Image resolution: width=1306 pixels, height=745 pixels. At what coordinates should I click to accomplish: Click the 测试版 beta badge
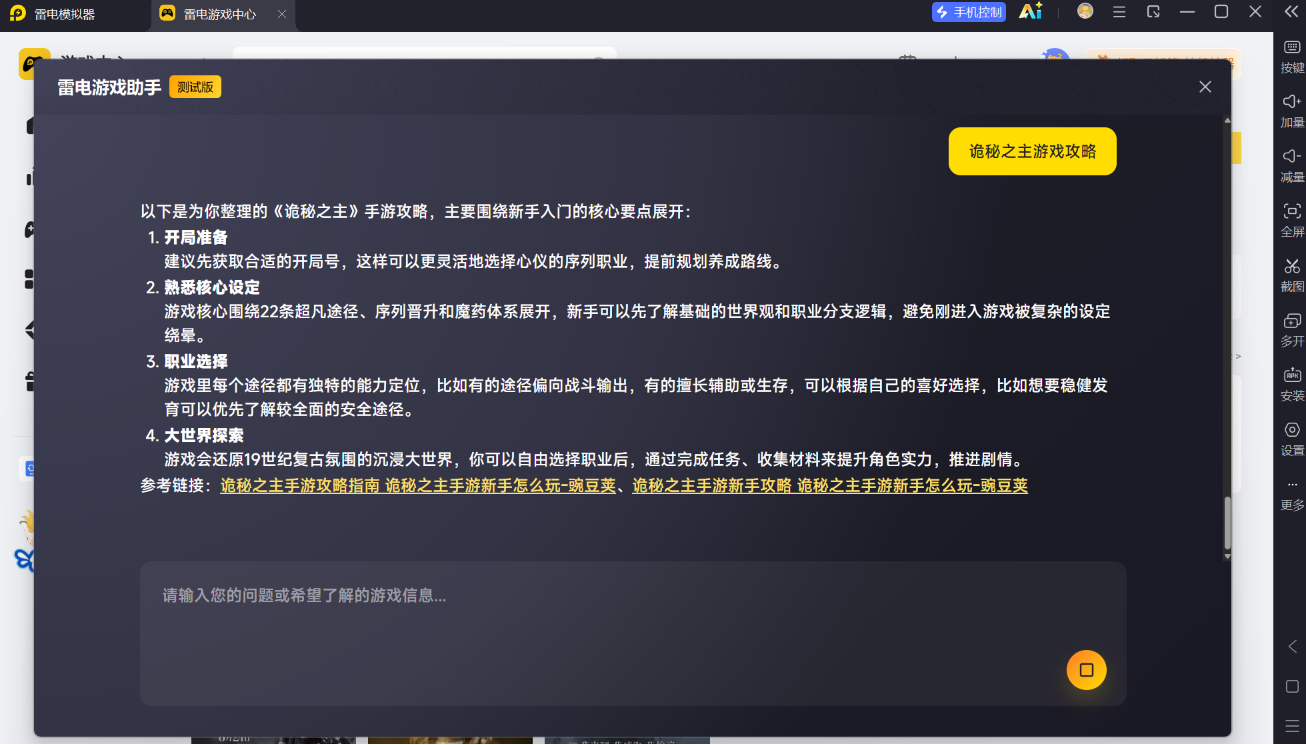coord(195,87)
